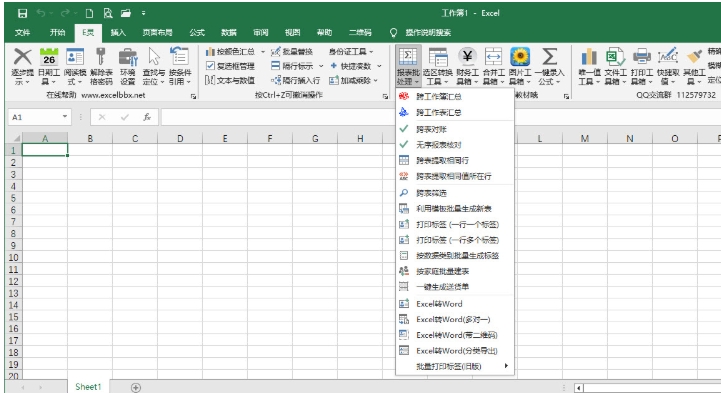Image resolution: width=721 pixels, height=393 pixels.
Task: Open the 其他工具 brush icon
Action: pos(694,57)
